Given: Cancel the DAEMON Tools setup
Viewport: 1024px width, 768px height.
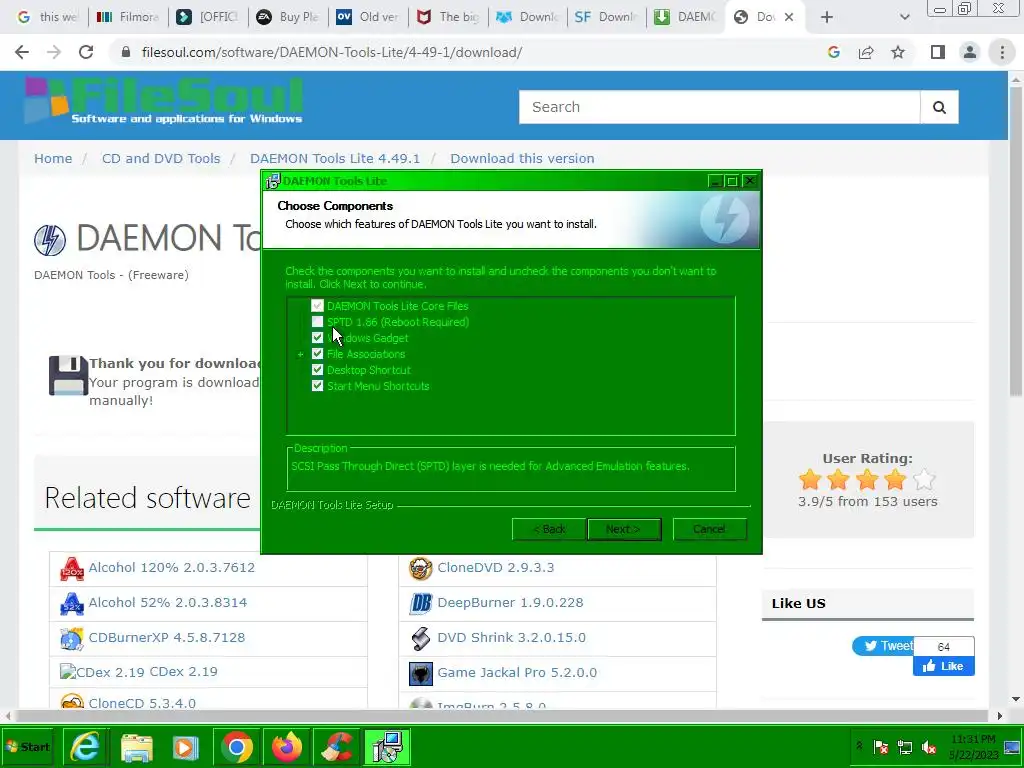Looking at the screenshot, I should coord(709,529).
